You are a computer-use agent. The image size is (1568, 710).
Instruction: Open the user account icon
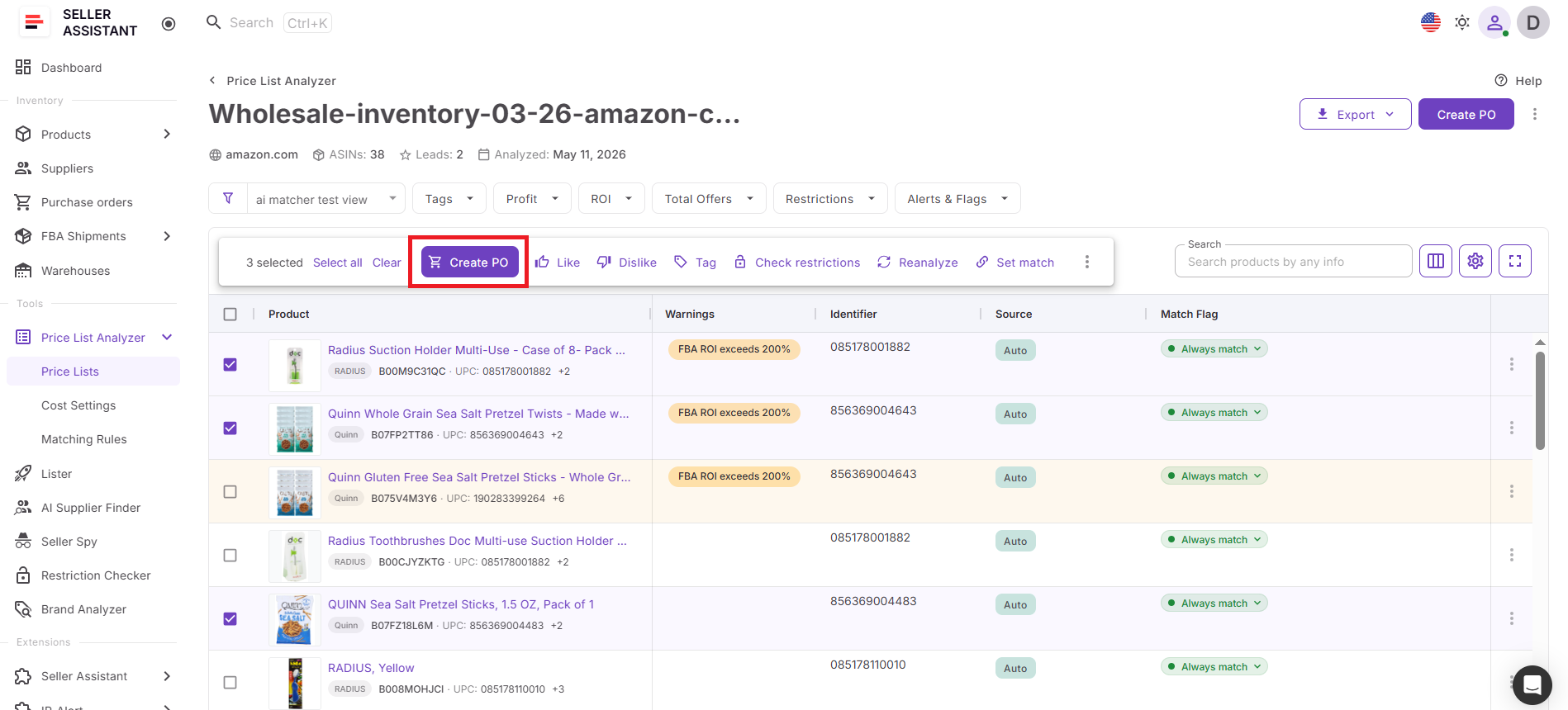coord(1494,22)
